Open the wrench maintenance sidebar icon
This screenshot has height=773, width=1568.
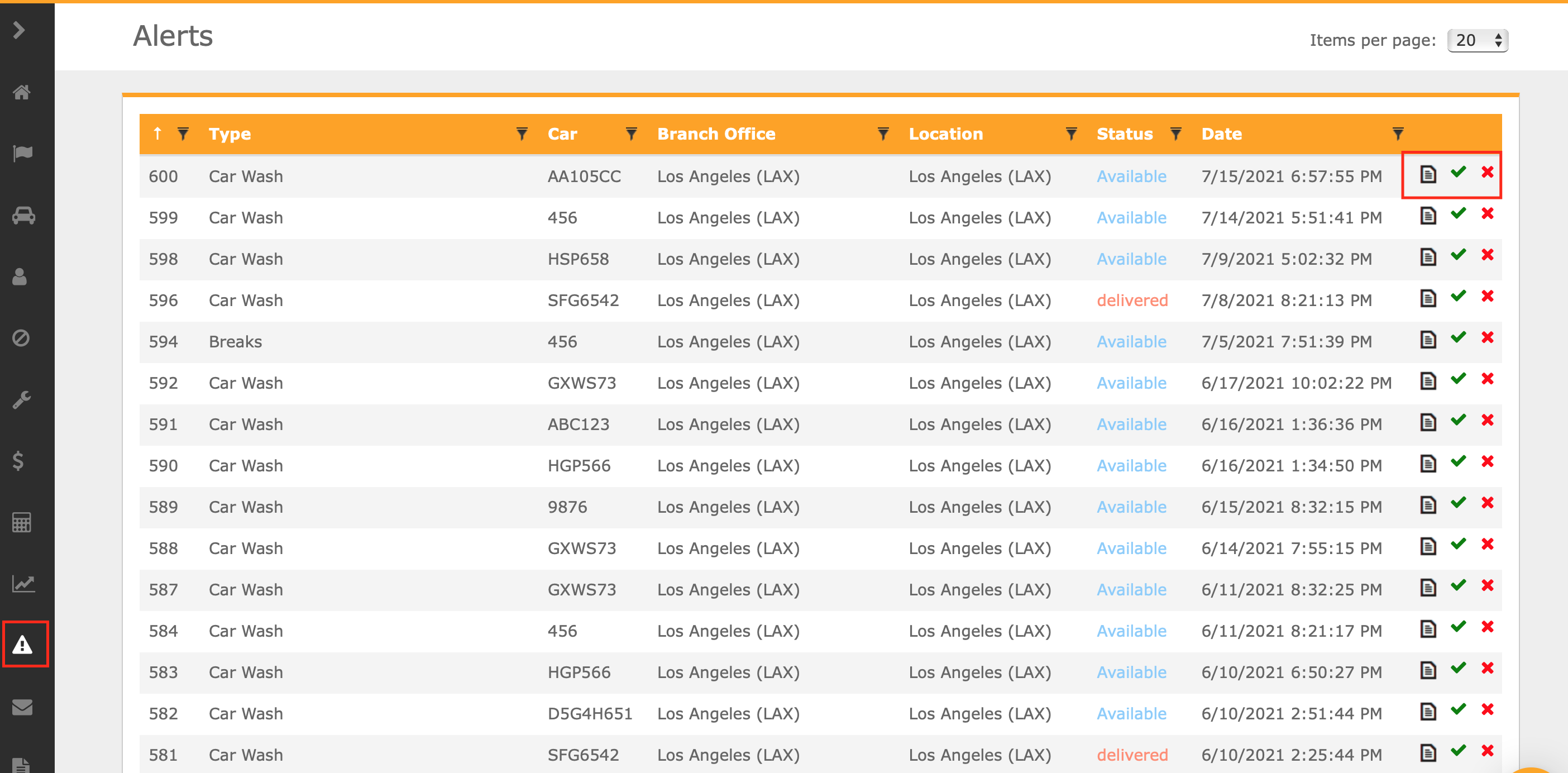pyautogui.click(x=21, y=399)
